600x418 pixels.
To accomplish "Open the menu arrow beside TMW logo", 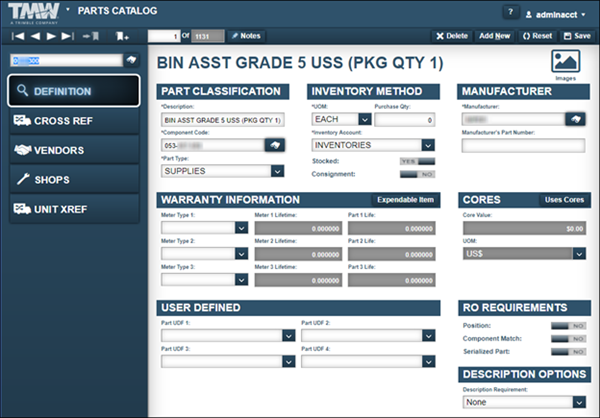I will 68,9.
